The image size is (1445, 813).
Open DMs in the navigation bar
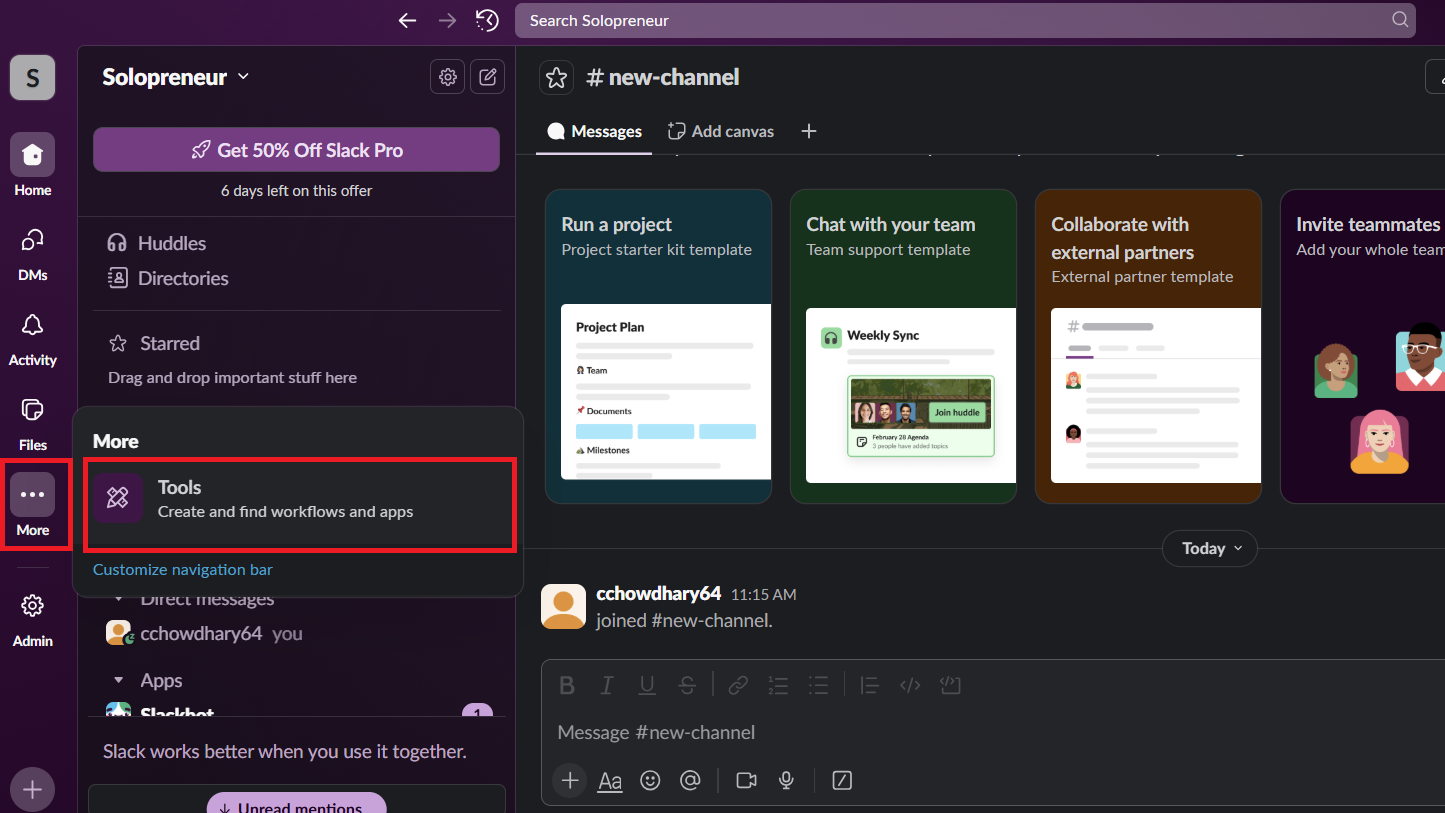click(x=32, y=252)
